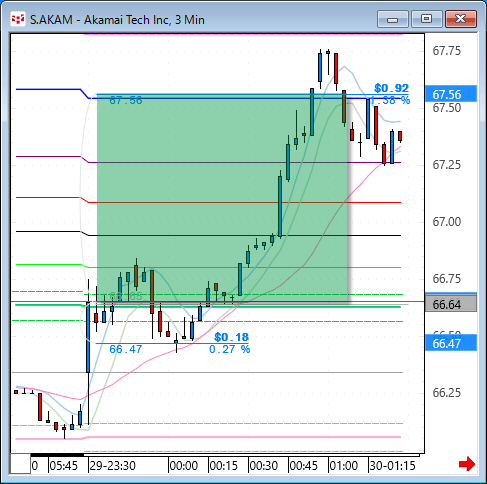Click the 66.47 stop level label on the chart
The image size is (487, 484).
pos(126,349)
